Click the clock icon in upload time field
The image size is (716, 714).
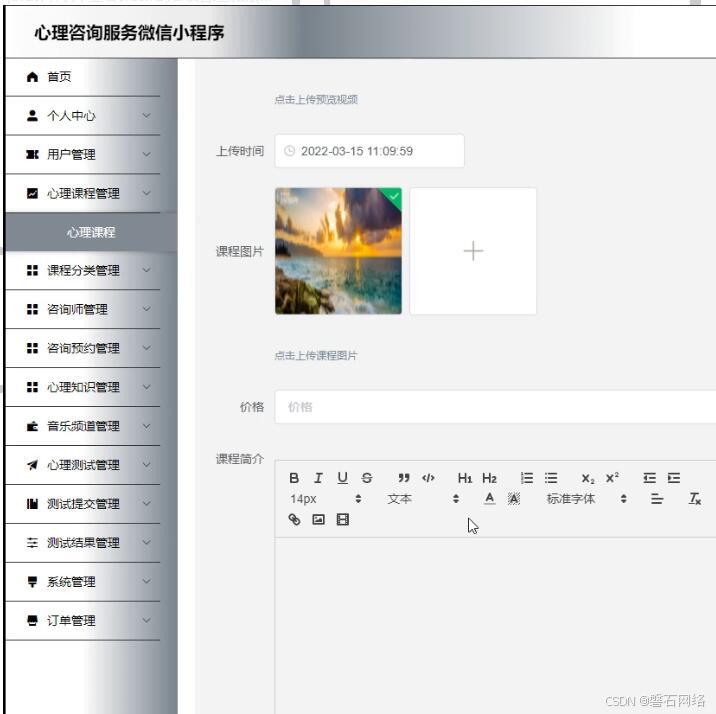tap(289, 151)
